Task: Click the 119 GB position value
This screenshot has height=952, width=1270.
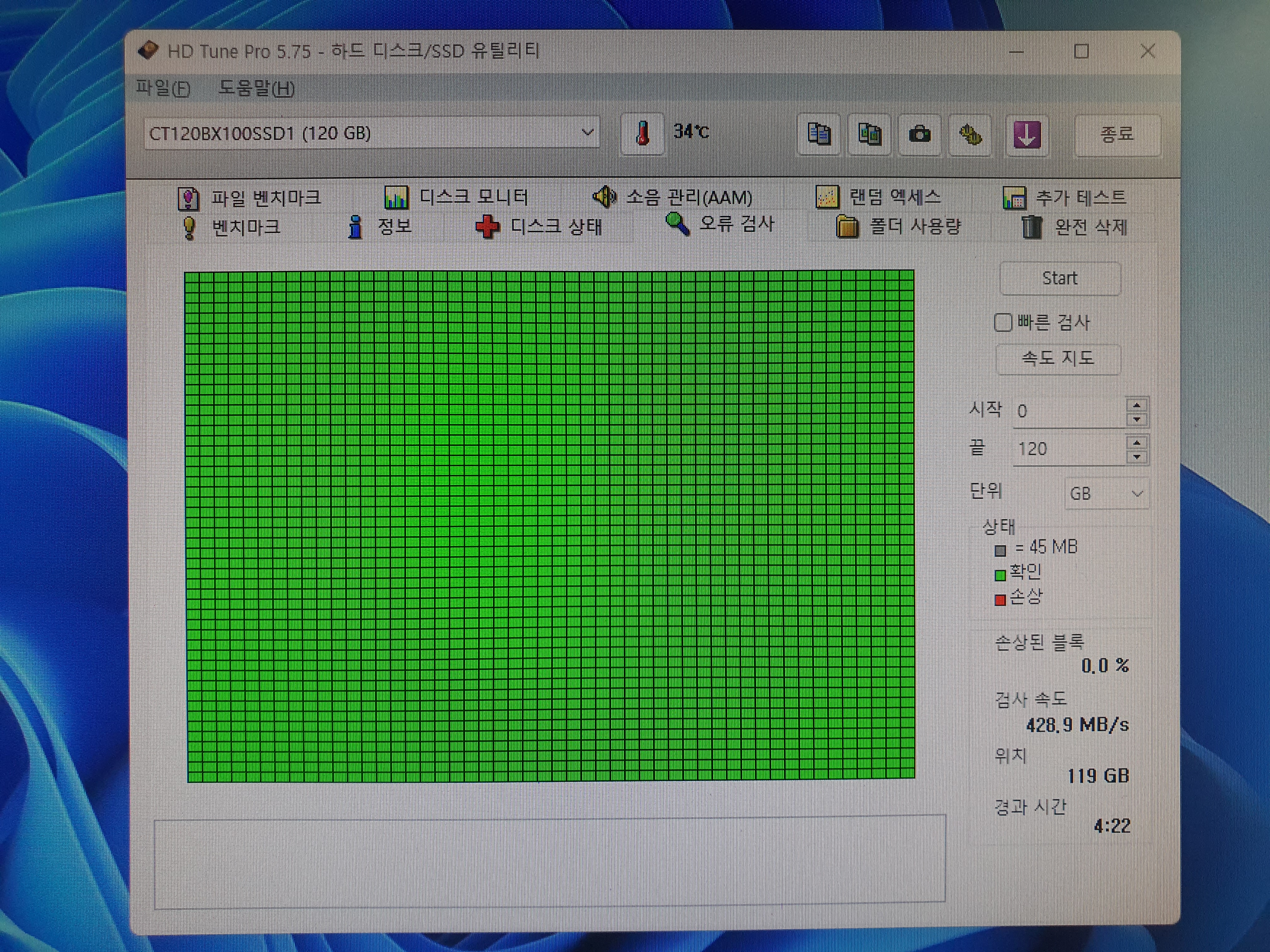Action: pos(1098,776)
